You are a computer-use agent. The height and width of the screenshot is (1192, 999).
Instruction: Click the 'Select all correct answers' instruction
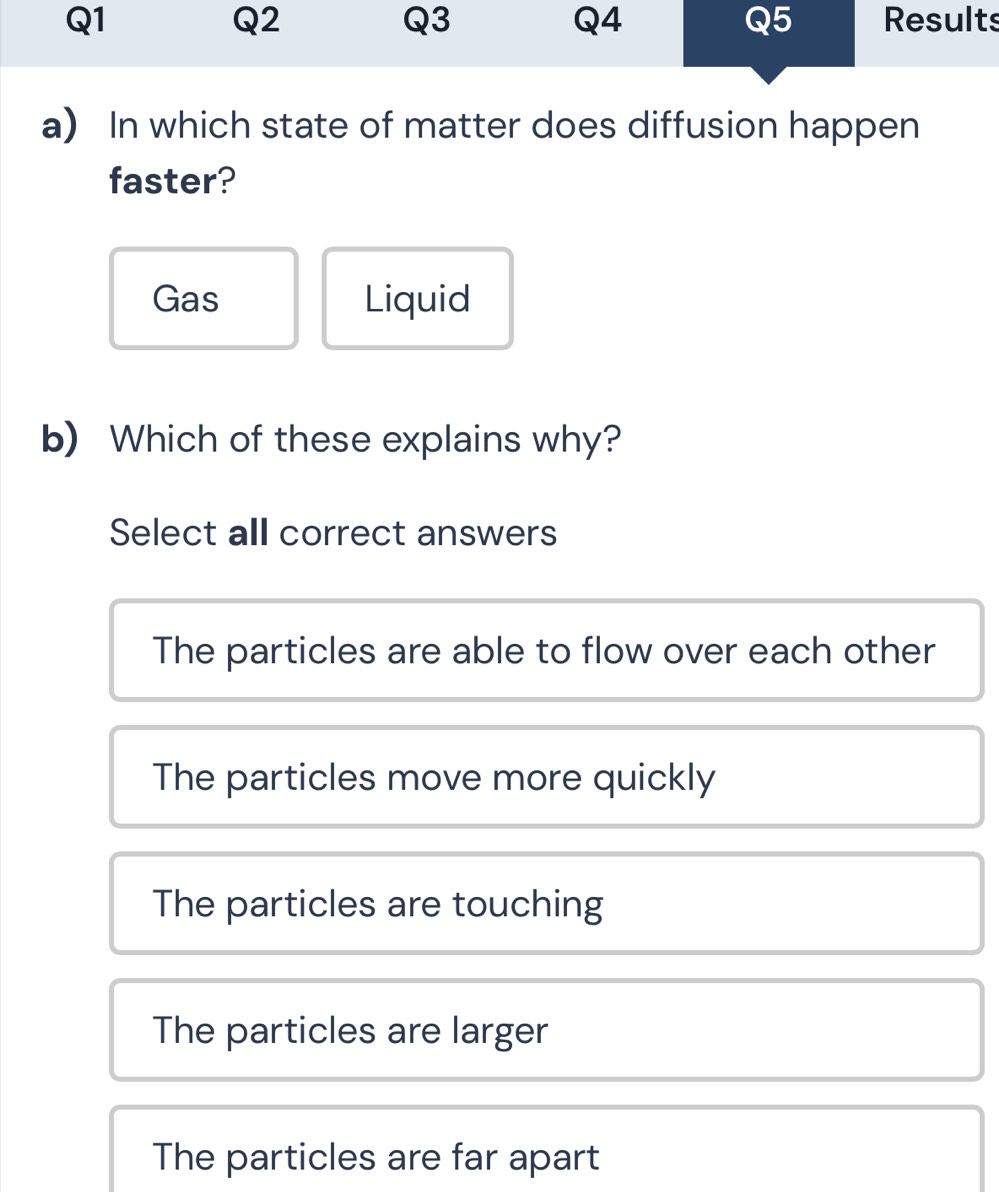pos(333,533)
